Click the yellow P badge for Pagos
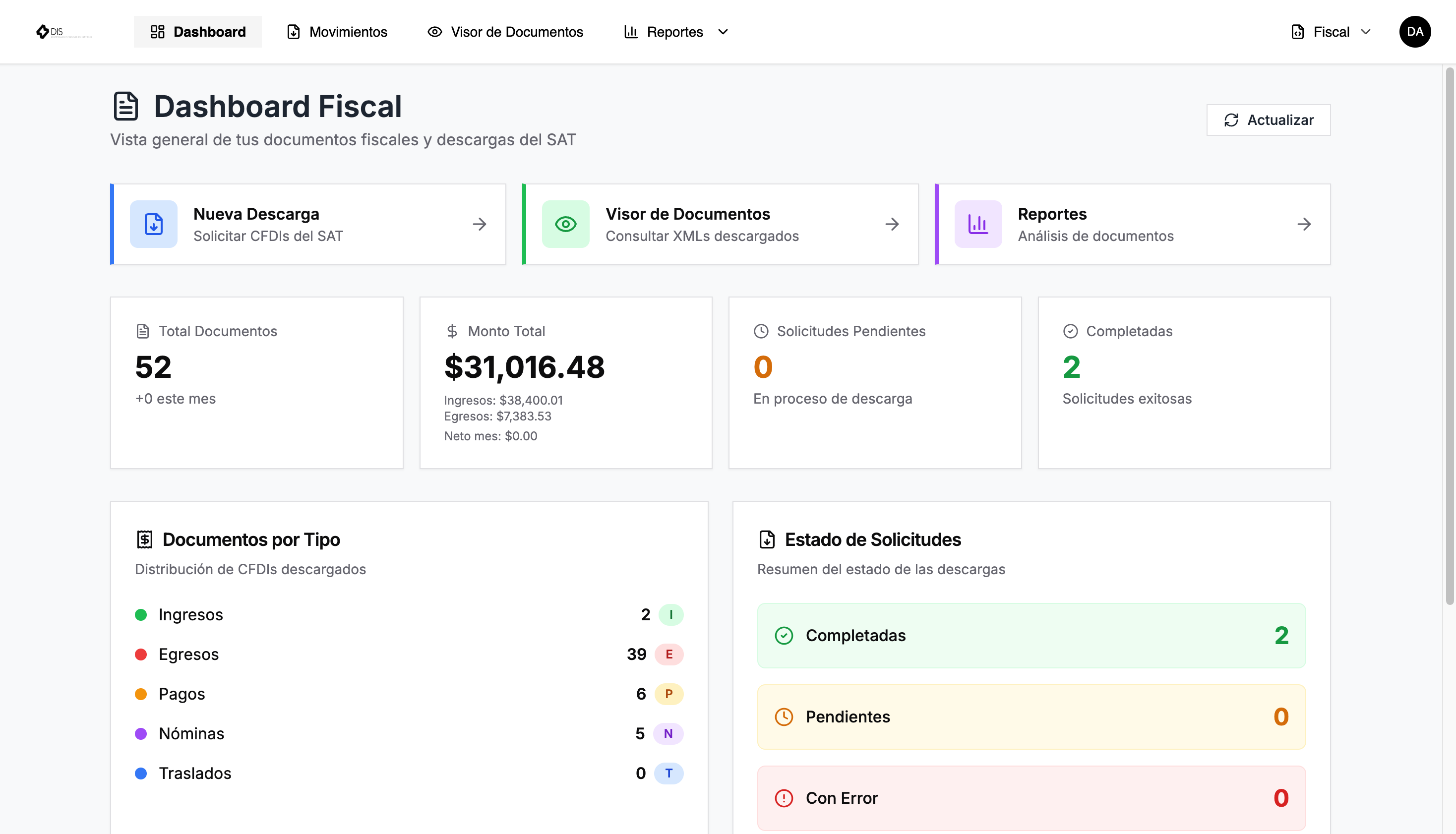This screenshot has height=834, width=1456. tap(669, 694)
